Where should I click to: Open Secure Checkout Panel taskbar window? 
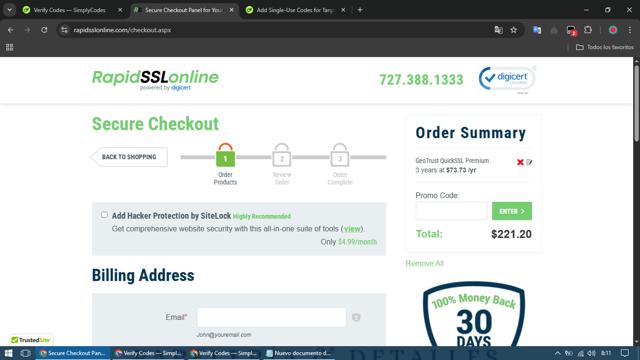[73, 353]
